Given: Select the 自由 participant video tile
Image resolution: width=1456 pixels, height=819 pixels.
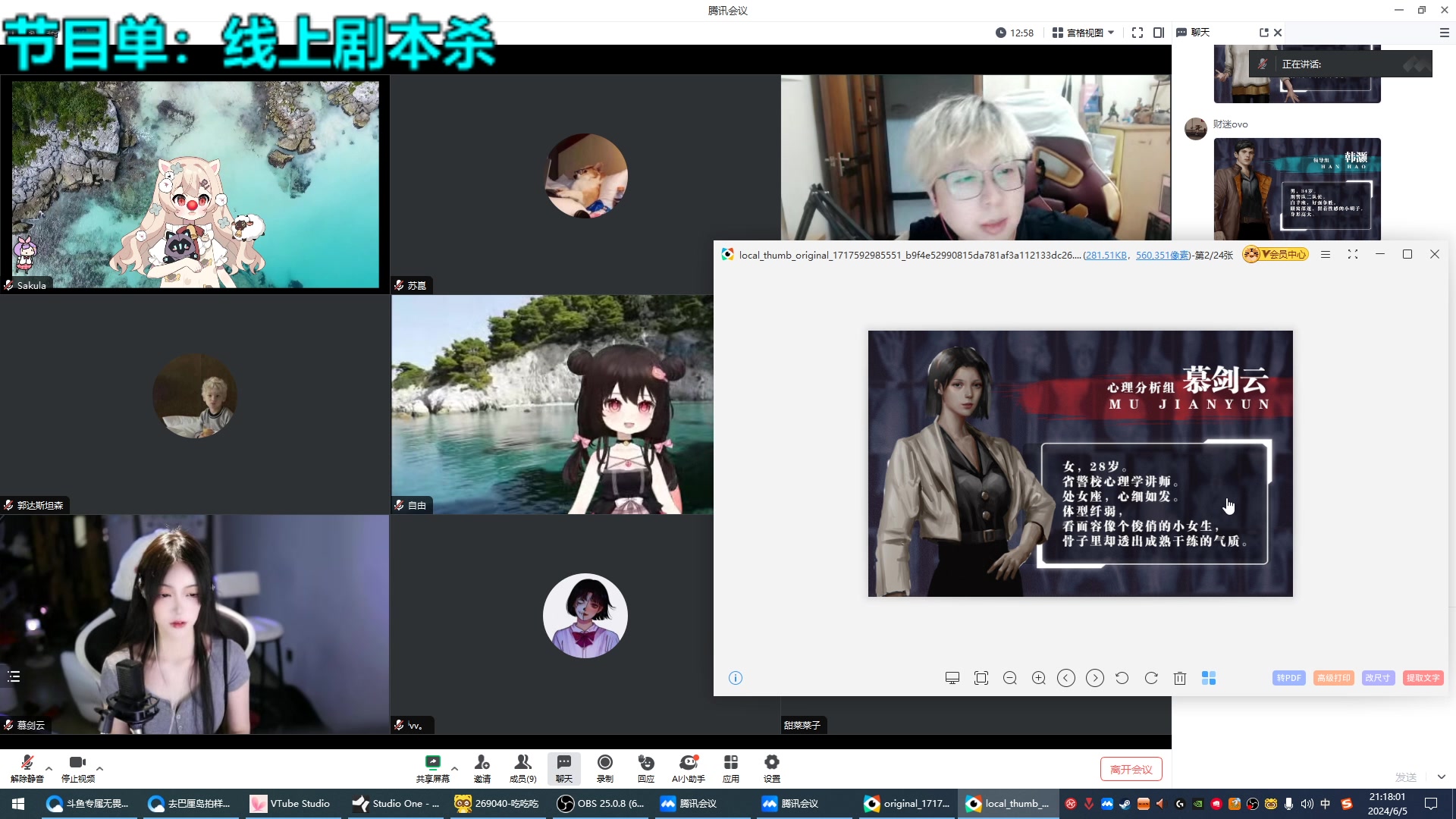Looking at the screenshot, I should pyautogui.click(x=552, y=404).
